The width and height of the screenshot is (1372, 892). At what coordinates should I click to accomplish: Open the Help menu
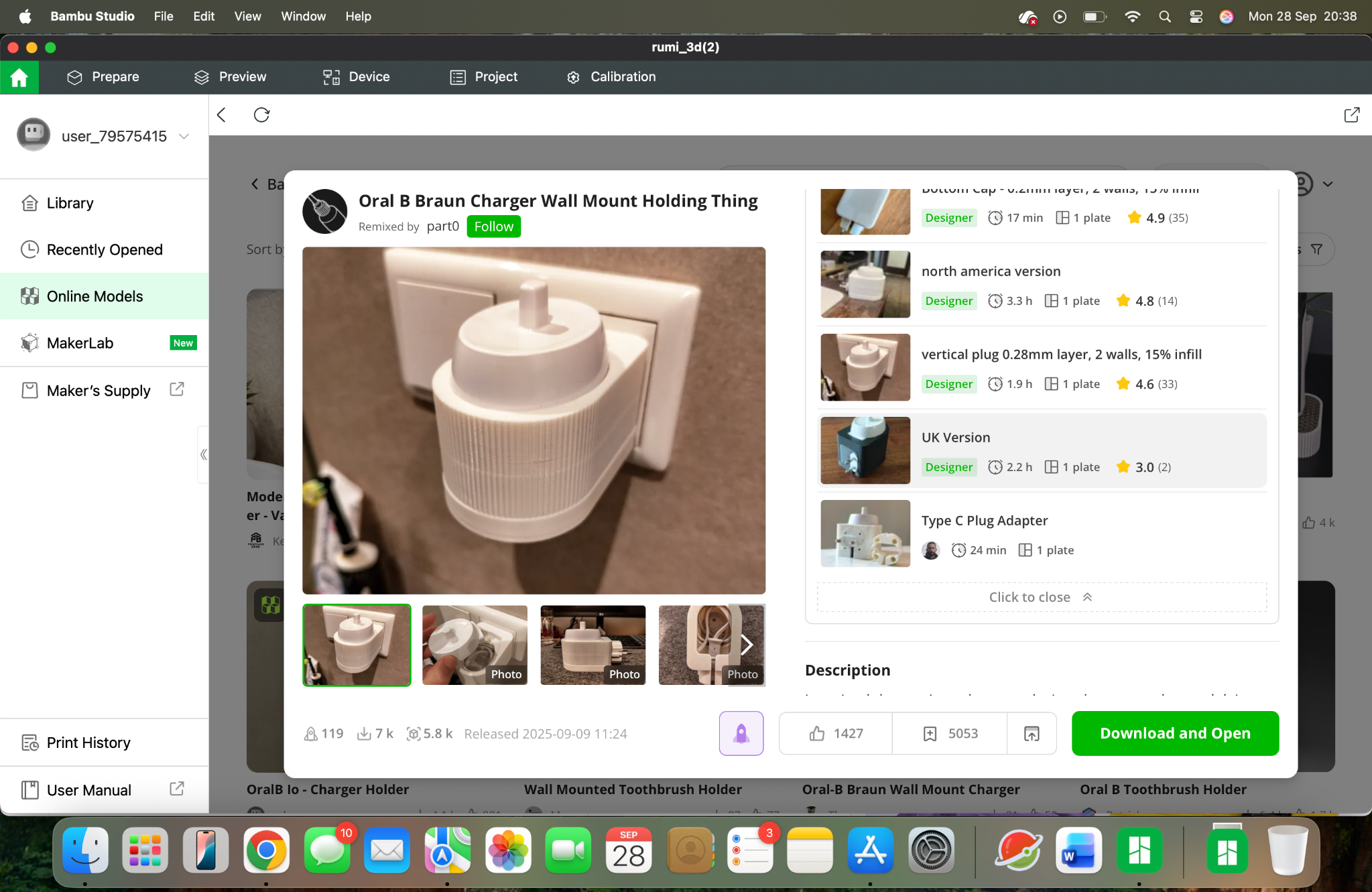358,16
